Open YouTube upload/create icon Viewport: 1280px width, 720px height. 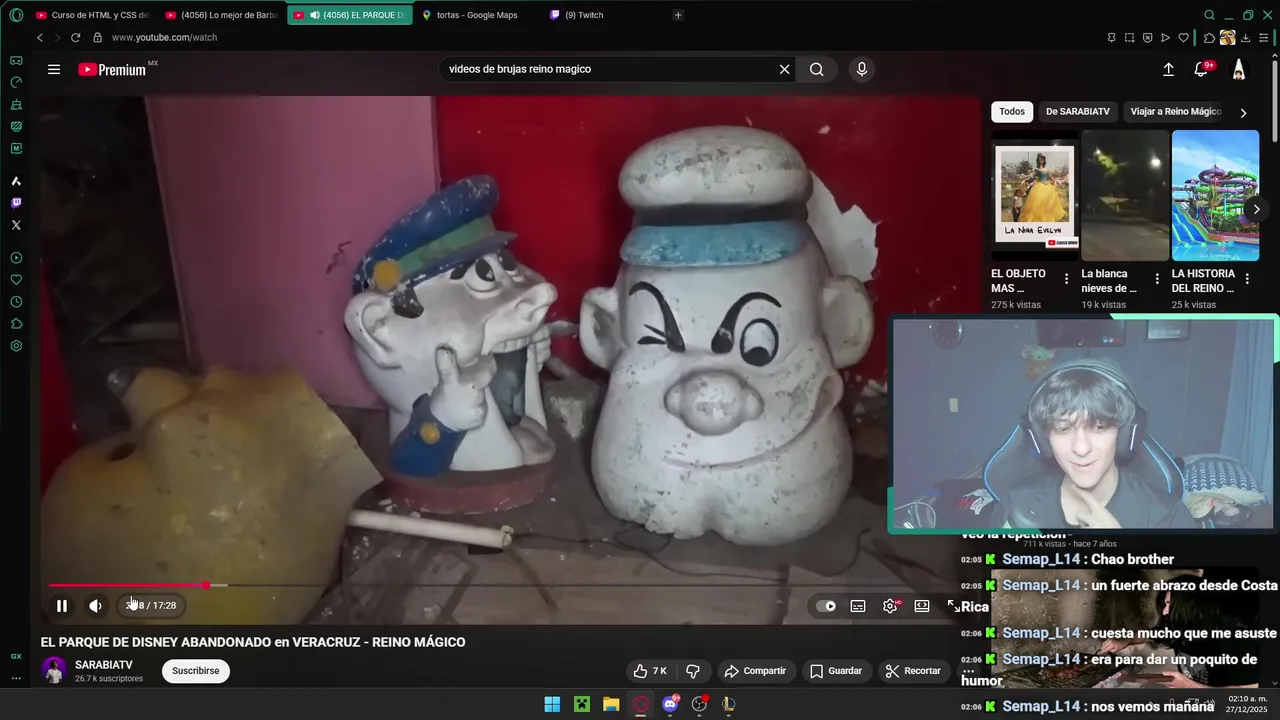(1168, 69)
